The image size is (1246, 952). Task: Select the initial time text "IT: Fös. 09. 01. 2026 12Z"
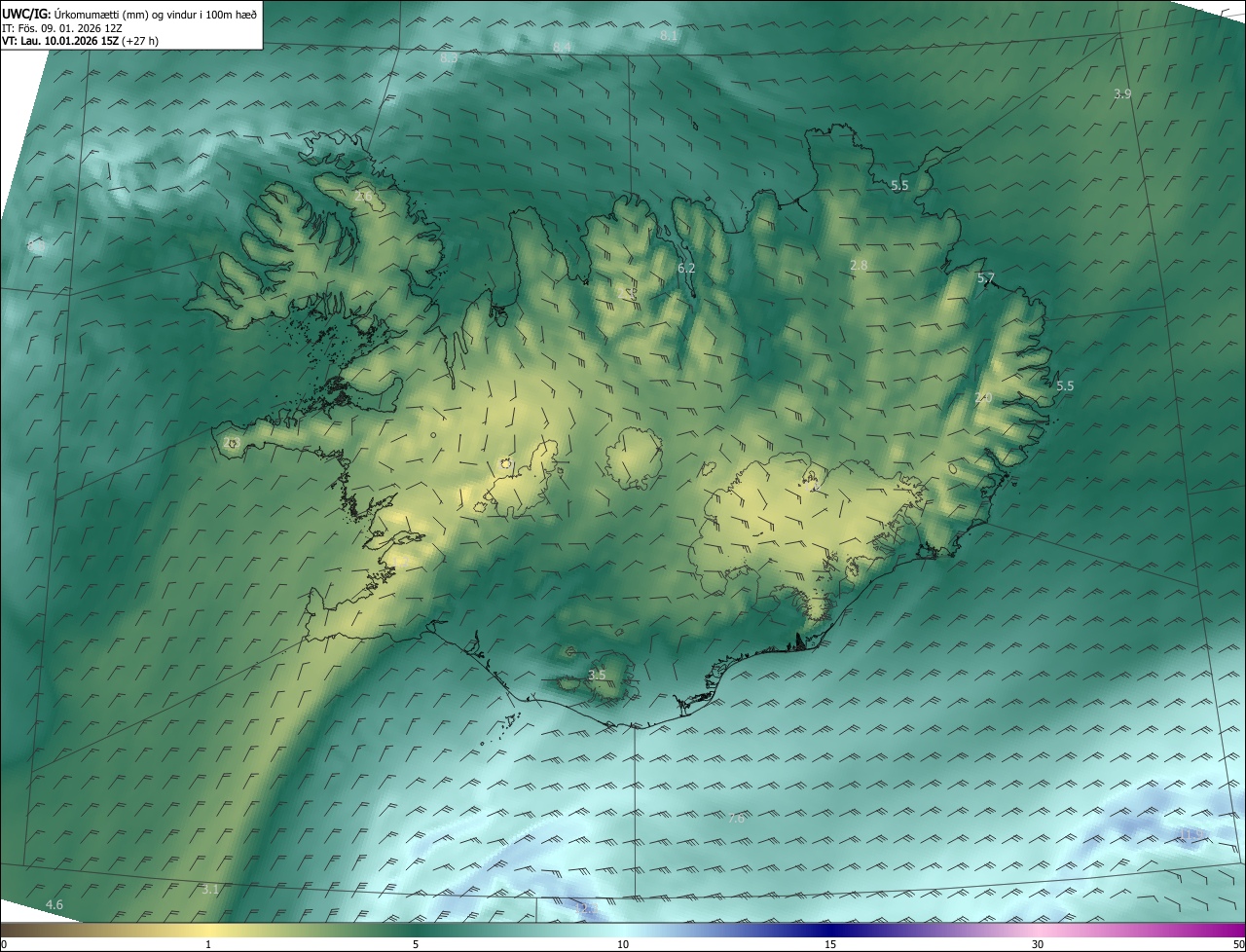coord(62,28)
